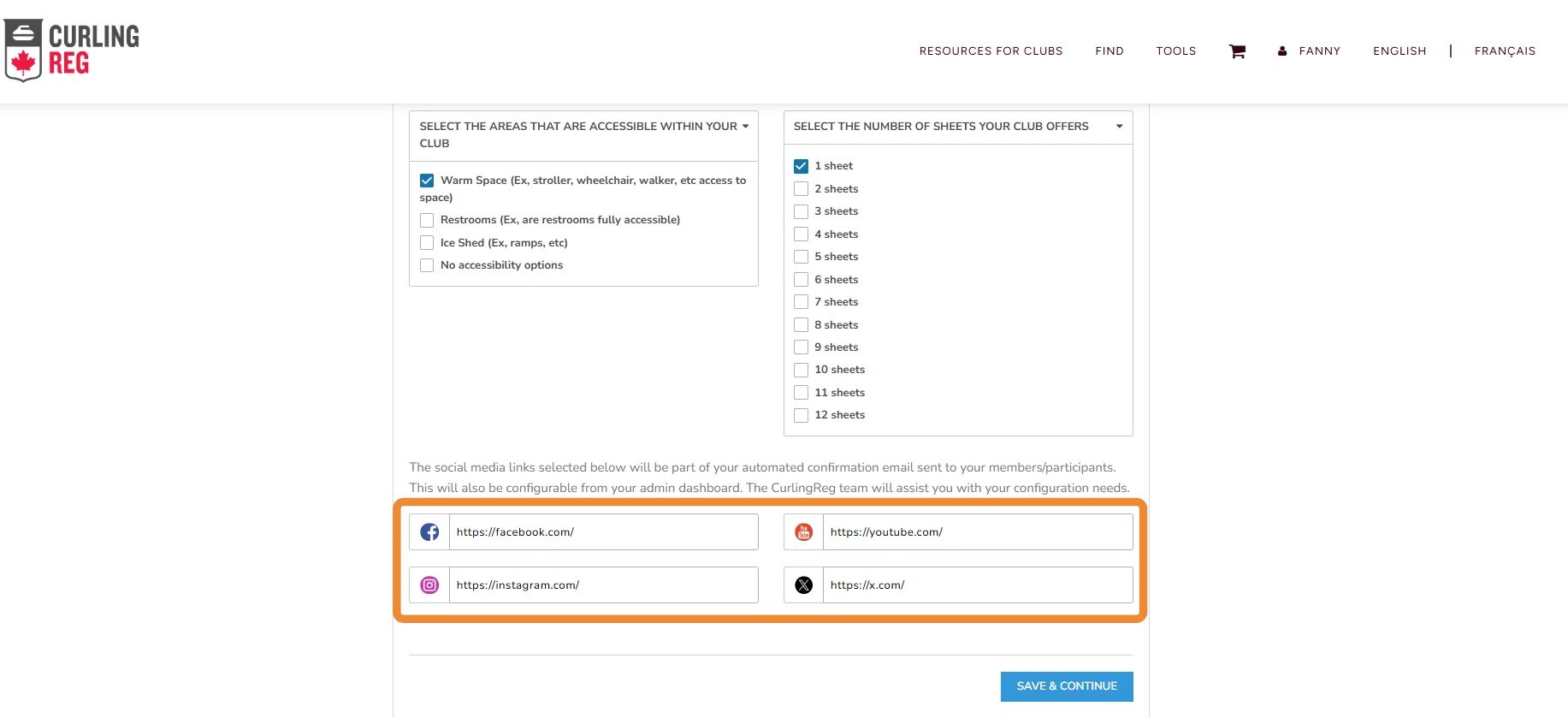1568x718 pixels.
Task: Click the Facebook URL input field
Action: point(603,532)
